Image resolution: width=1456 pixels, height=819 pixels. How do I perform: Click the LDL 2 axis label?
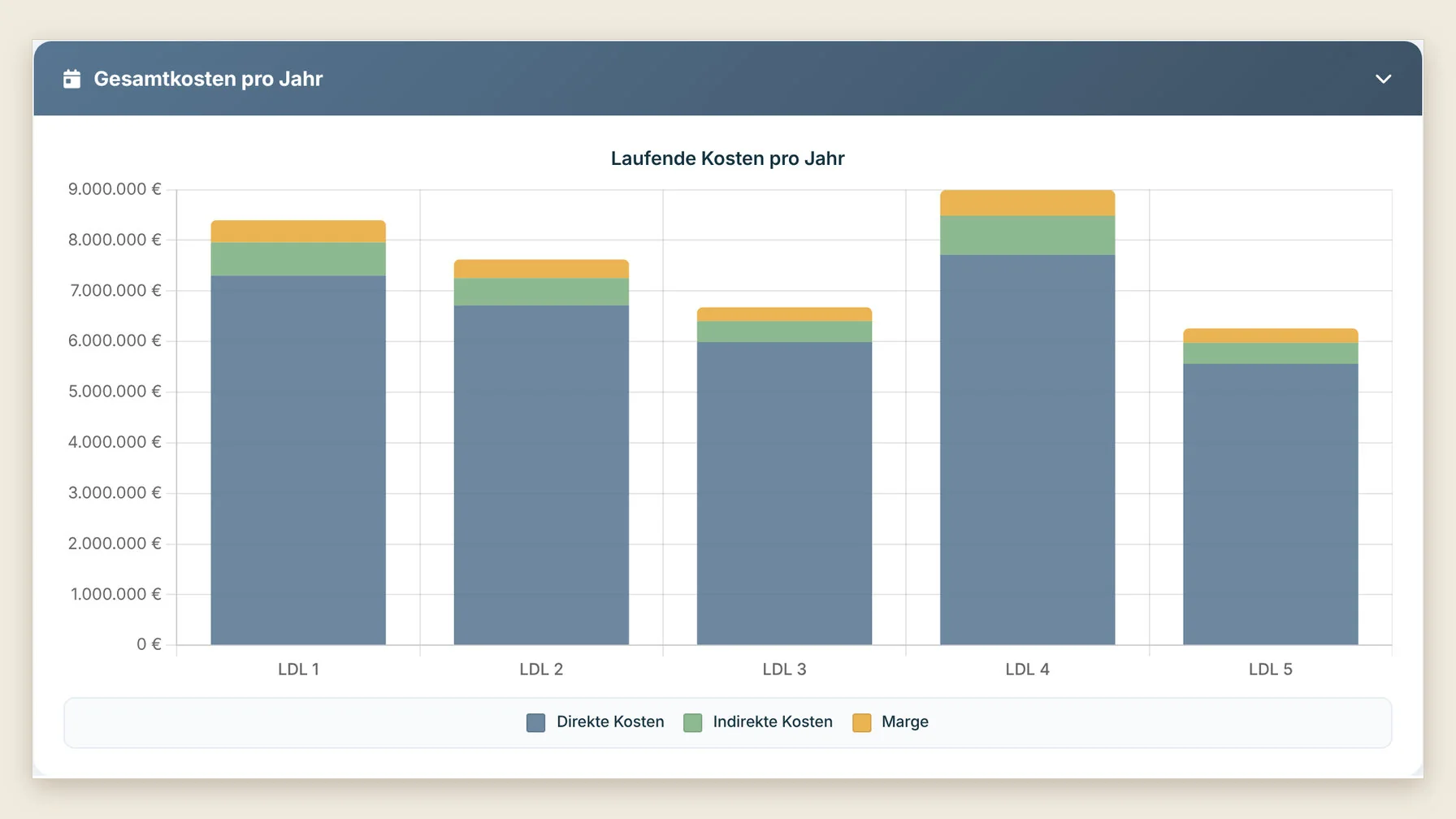pos(541,669)
